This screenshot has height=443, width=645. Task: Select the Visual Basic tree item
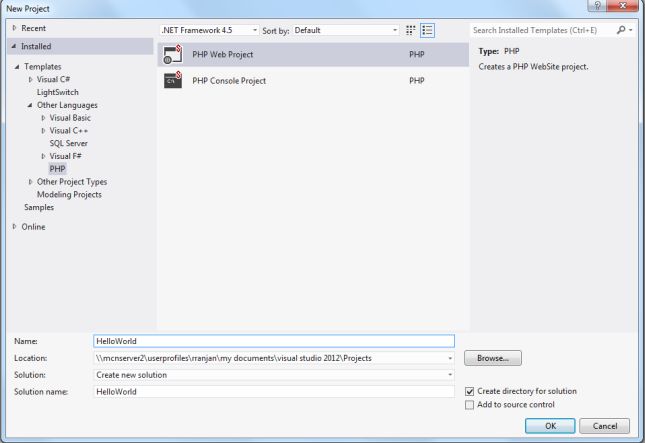(70, 118)
